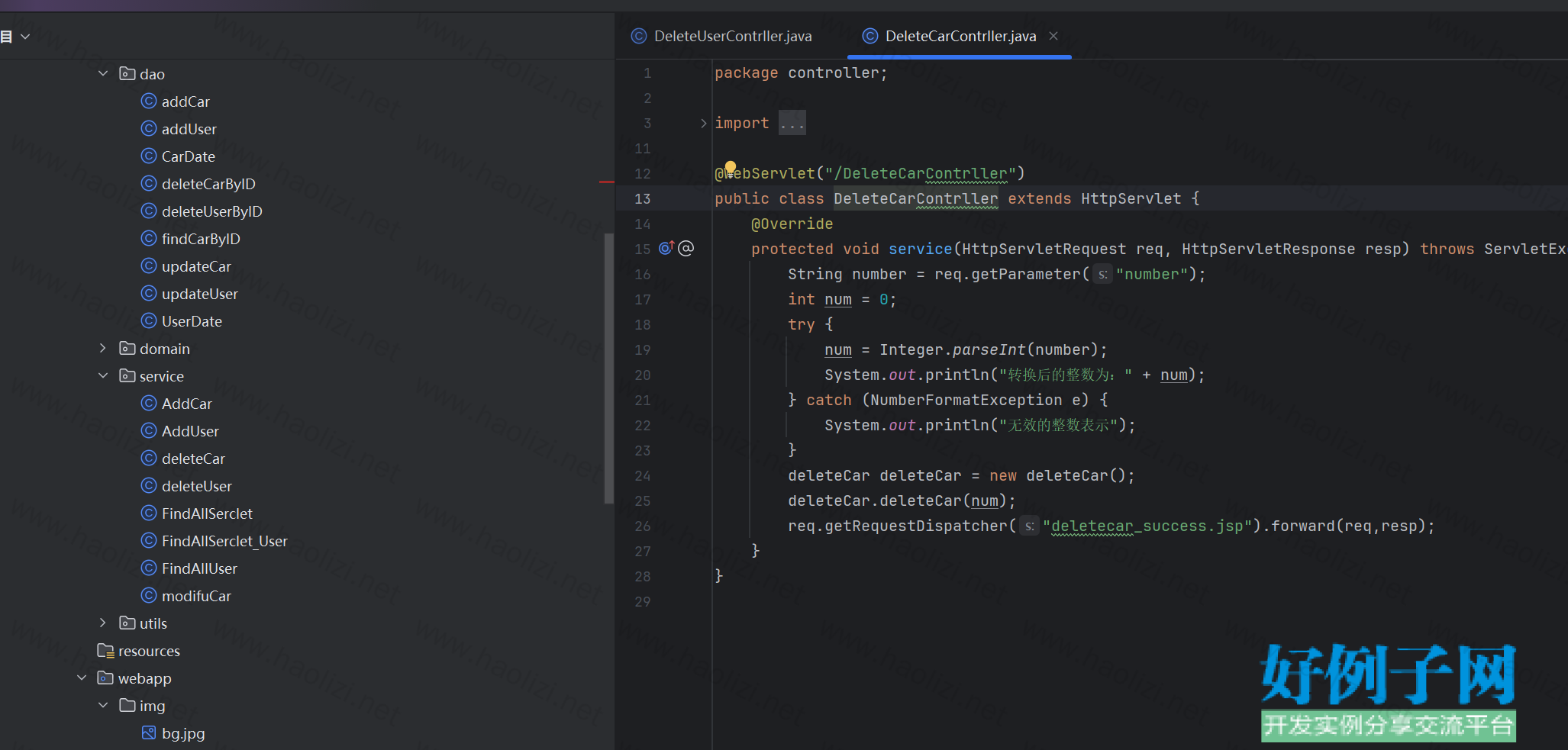This screenshot has width=1568, height=750.
Task: Expand the domain folder
Action: [103, 349]
